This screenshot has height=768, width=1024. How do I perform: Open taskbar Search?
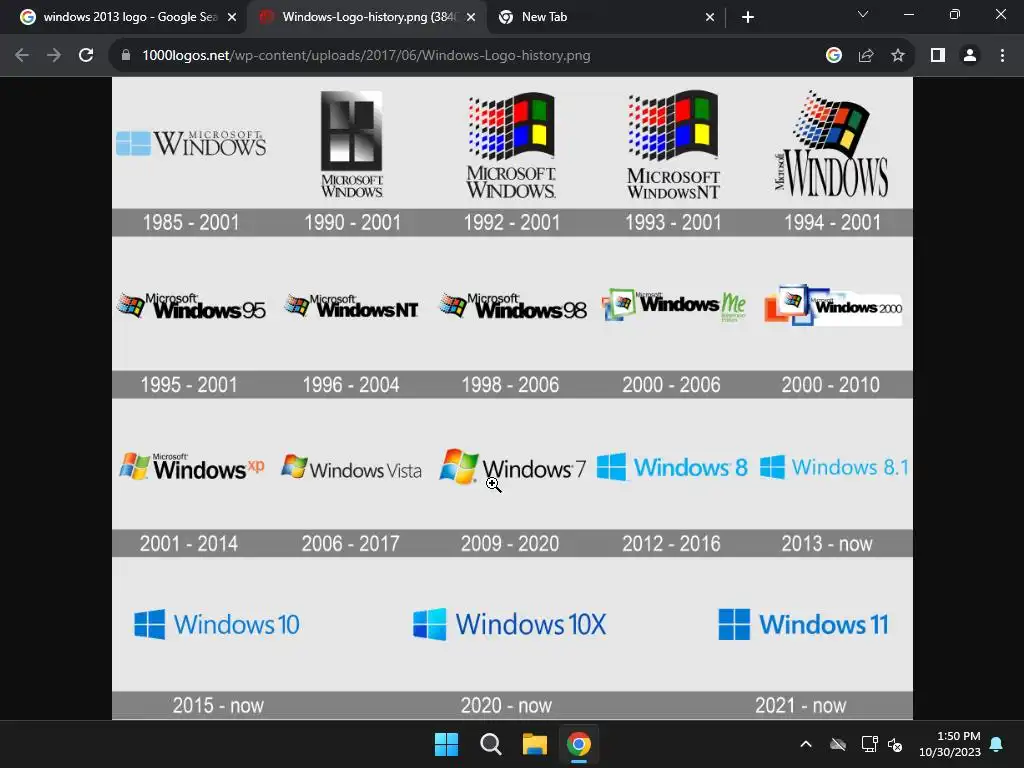490,744
